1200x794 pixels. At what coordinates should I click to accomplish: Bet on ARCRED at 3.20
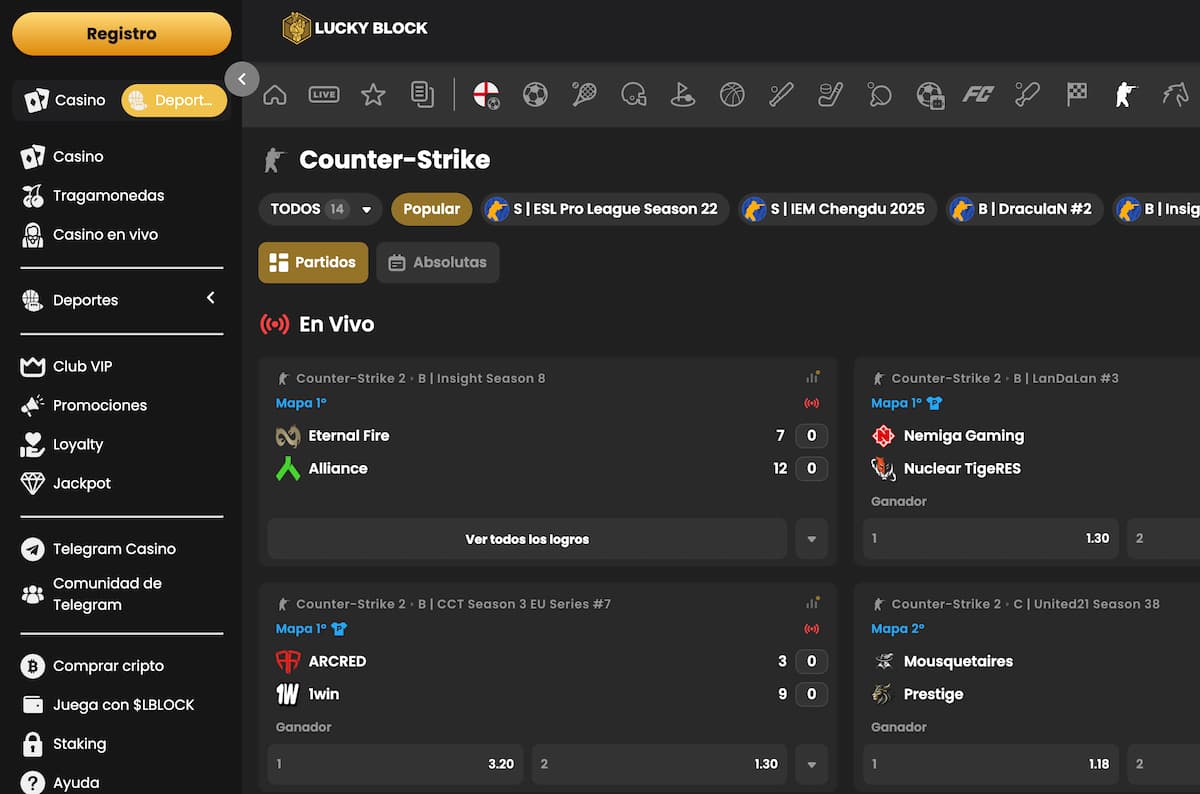point(396,764)
